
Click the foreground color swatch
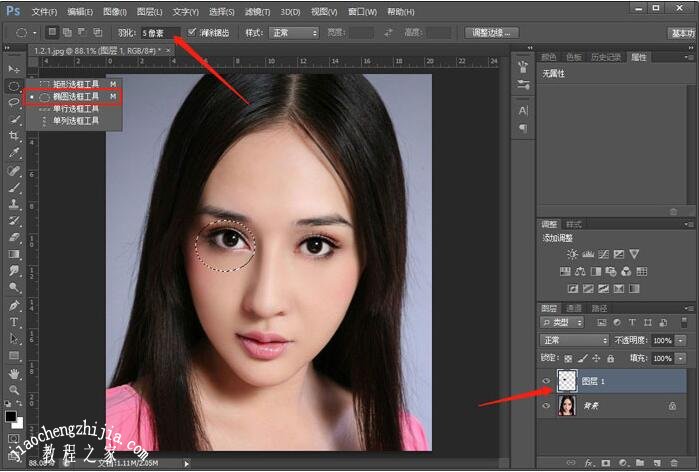click(x=11, y=415)
